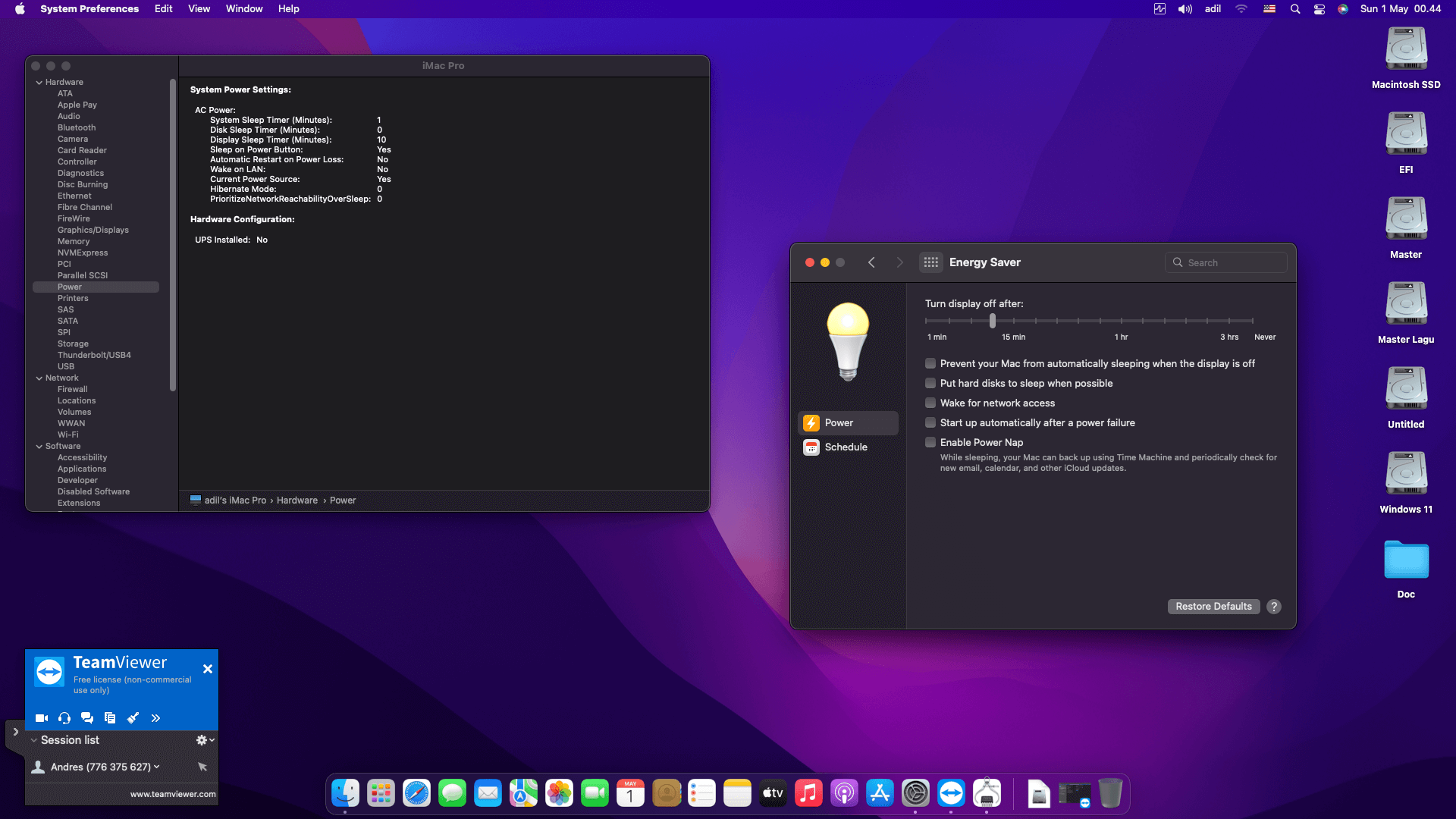Open Spotlight search in the menu bar
The height and width of the screenshot is (819, 1456).
(1295, 9)
